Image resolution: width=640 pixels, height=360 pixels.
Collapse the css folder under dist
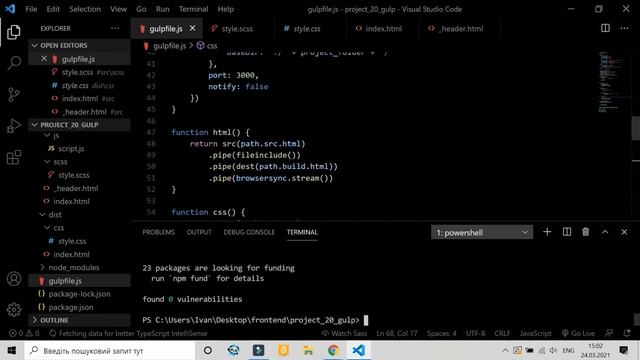tap(54, 227)
